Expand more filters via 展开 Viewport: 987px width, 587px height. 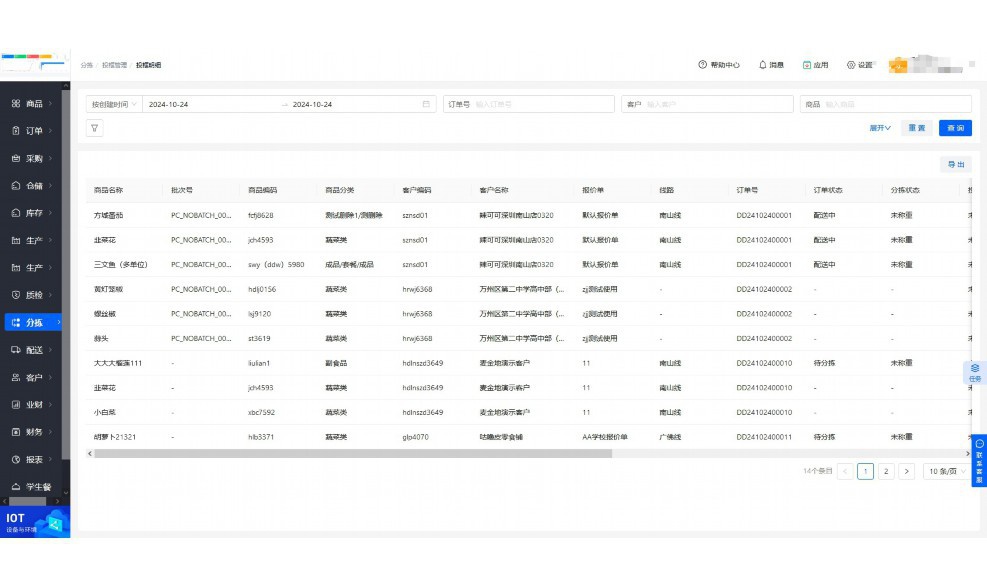[x=880, y=128]
